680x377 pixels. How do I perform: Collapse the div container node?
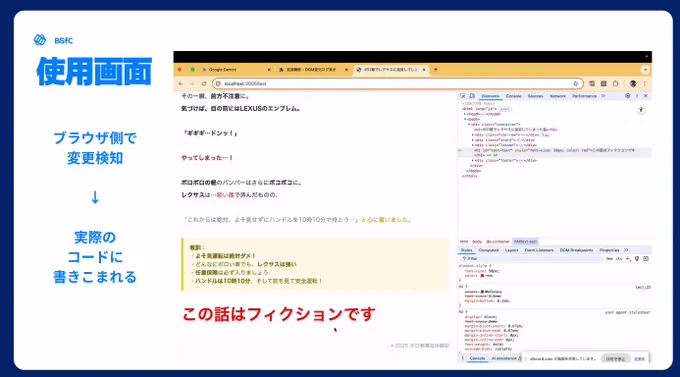[469, 125]
